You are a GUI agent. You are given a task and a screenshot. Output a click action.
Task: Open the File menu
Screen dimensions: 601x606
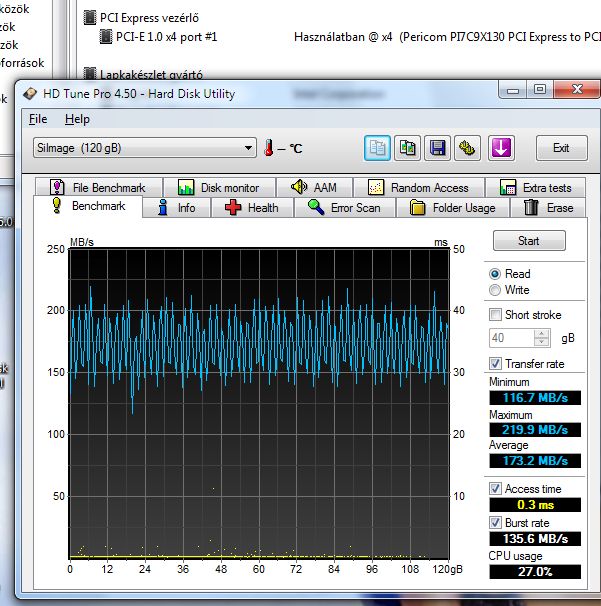pyautogui.click(x=38, y=119)
